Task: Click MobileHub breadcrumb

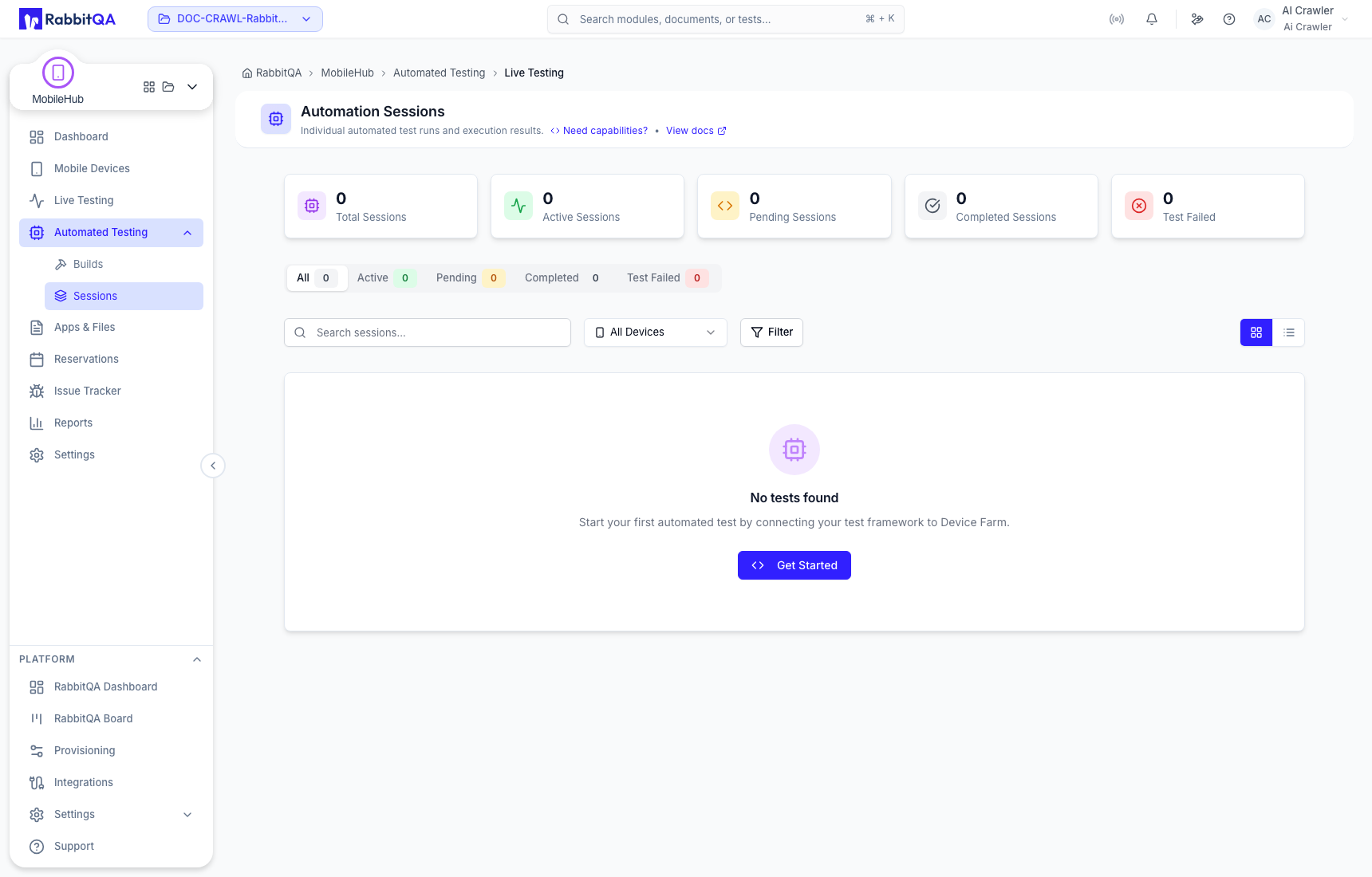Action: point(347,73)
